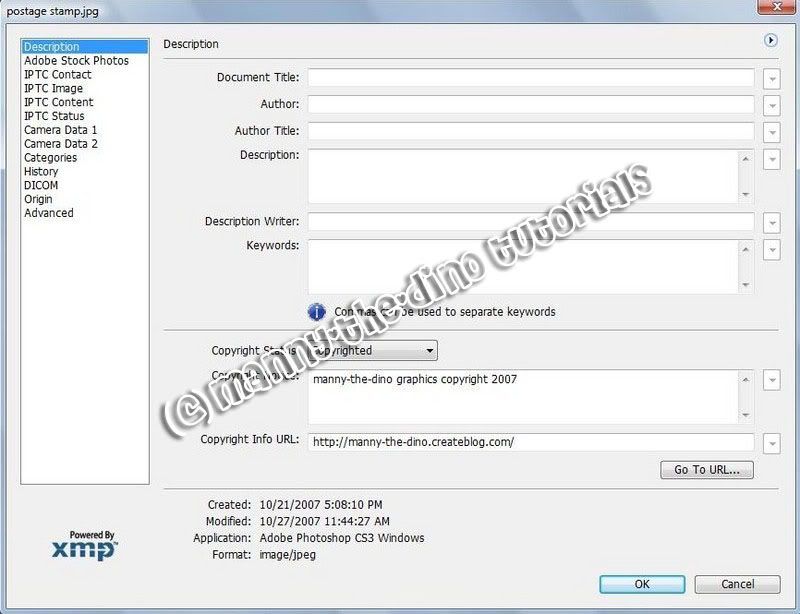Open the Description Writer dropdown arrow
The height and width of the screenshot is (614, 800).
tap(772, 223)
